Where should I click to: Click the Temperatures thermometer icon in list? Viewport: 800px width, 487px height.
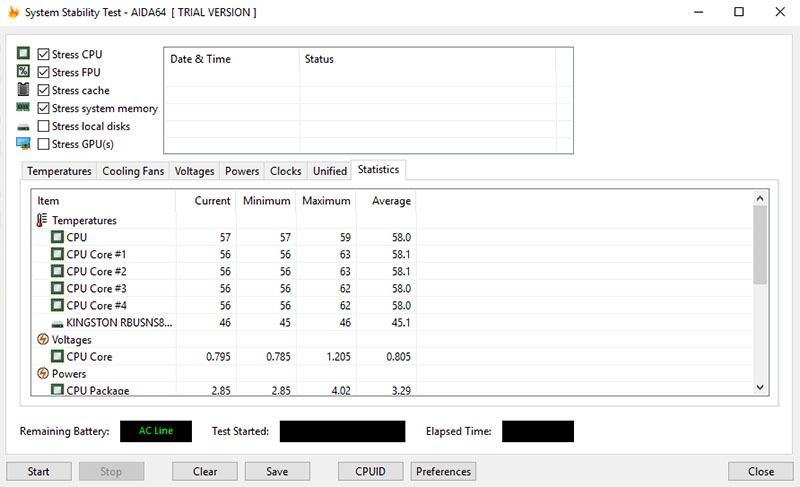click(42, 220)
